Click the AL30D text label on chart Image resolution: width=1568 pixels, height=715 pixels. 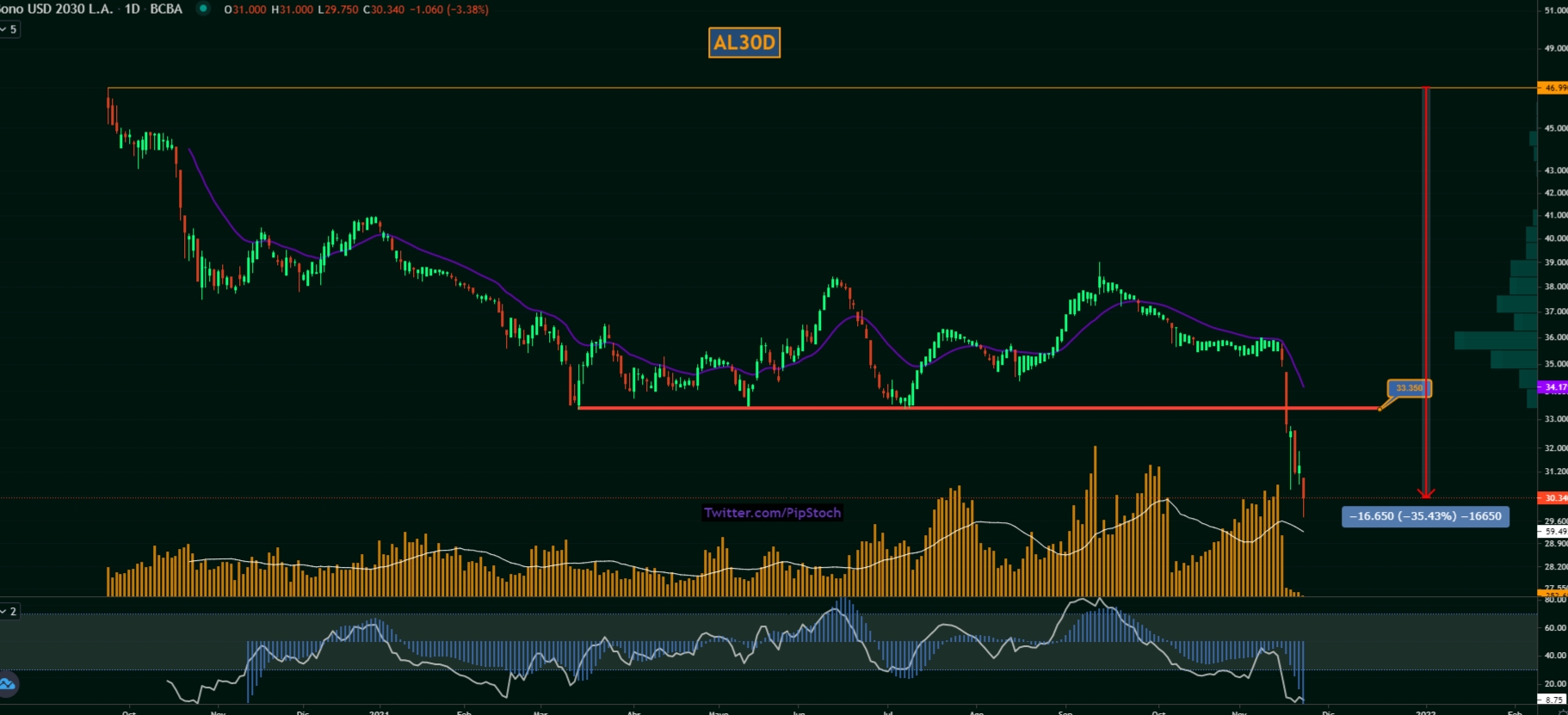click(x=744, y=42)
